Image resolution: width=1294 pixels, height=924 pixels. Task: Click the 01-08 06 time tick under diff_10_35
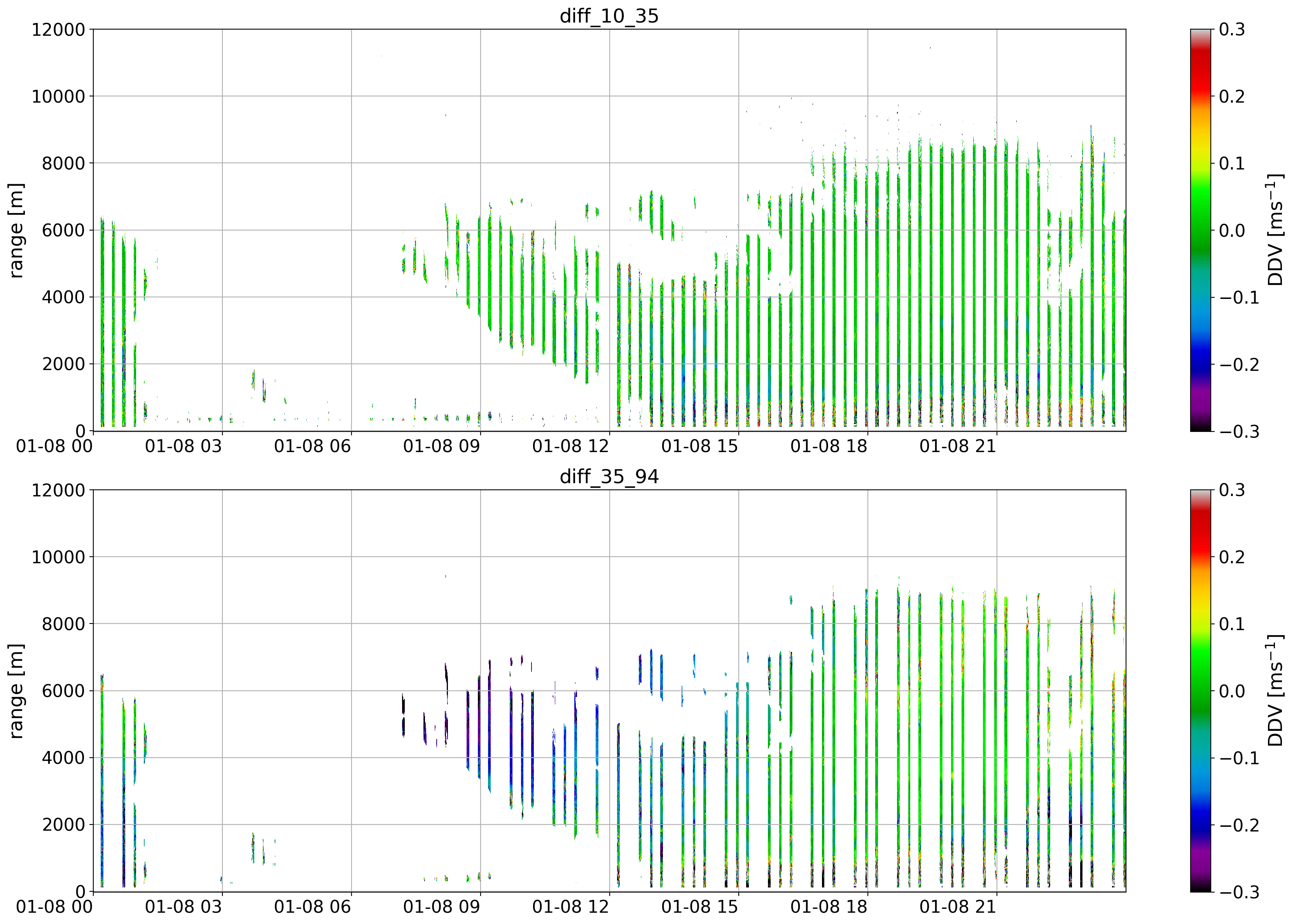point(312,446)
